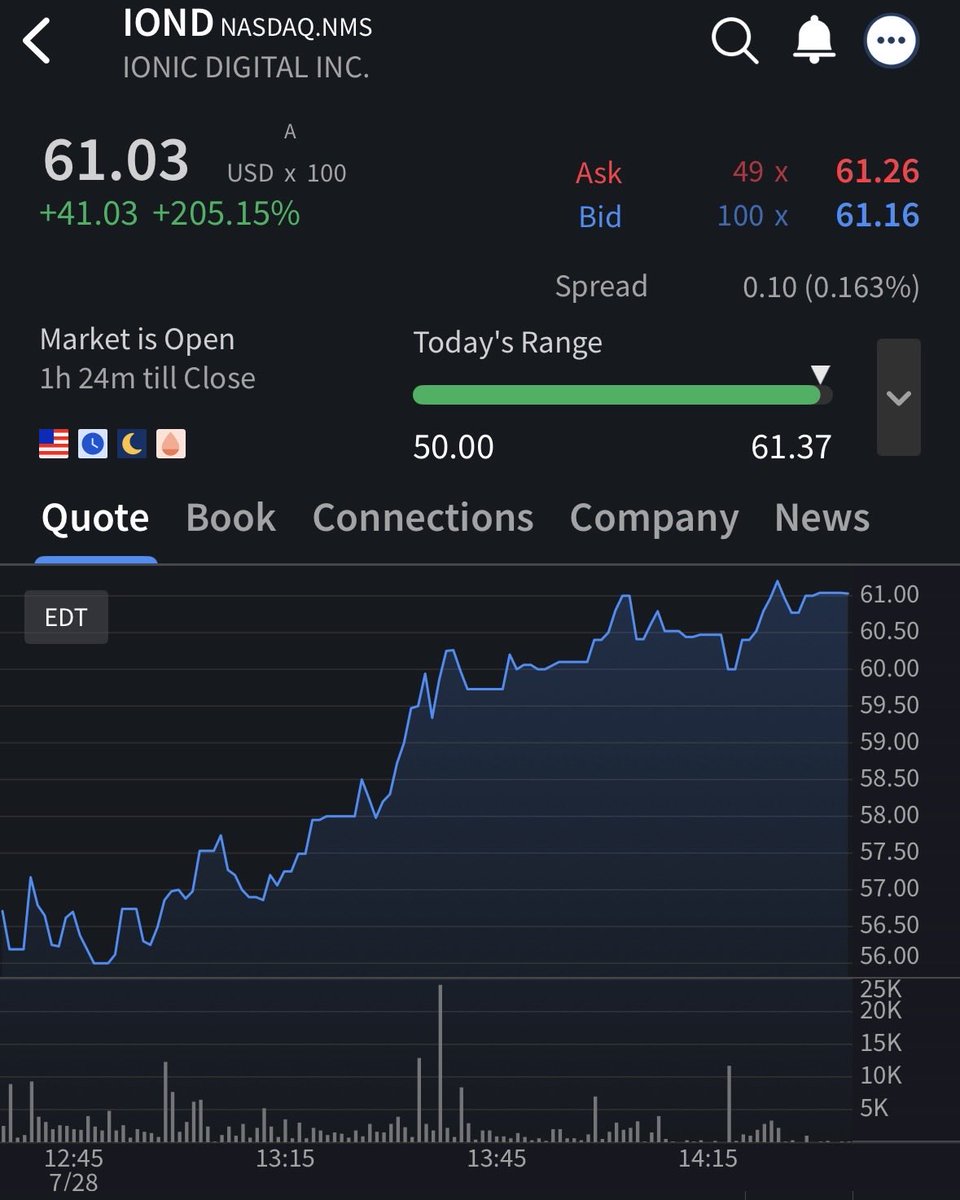Tap the +41.03 price change

point(89,213)
